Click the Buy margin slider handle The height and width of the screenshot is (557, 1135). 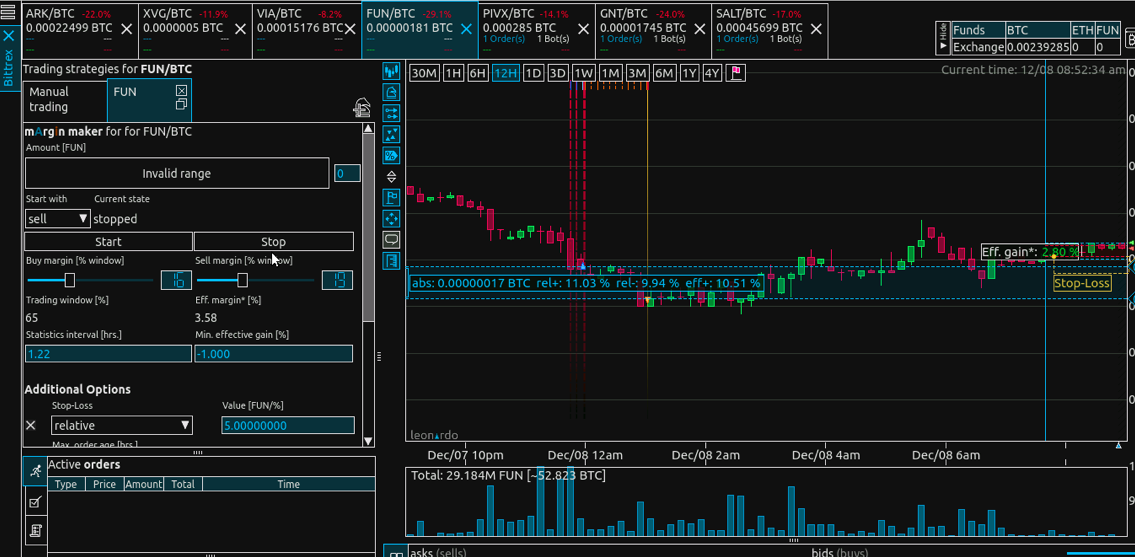(70, 280)
